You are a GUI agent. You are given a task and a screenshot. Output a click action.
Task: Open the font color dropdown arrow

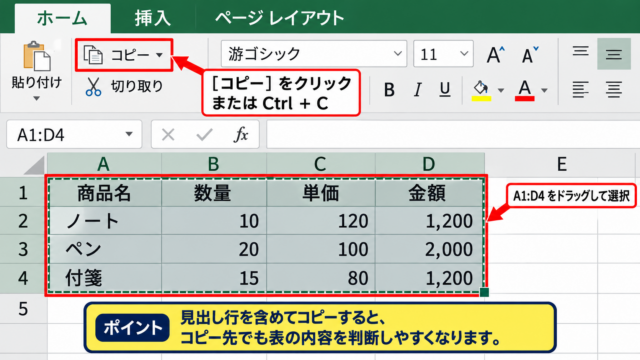pyautogui.click(x=544, y=90)
